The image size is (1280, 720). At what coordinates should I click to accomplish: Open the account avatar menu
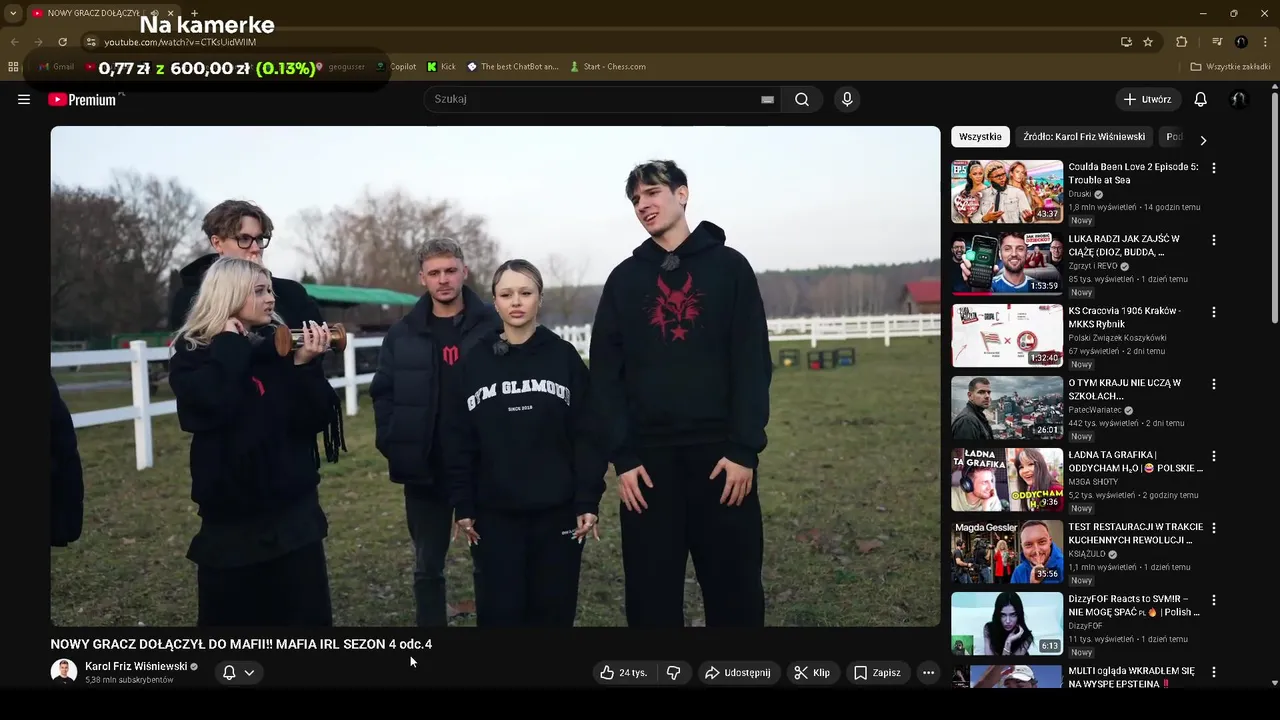1238,99
